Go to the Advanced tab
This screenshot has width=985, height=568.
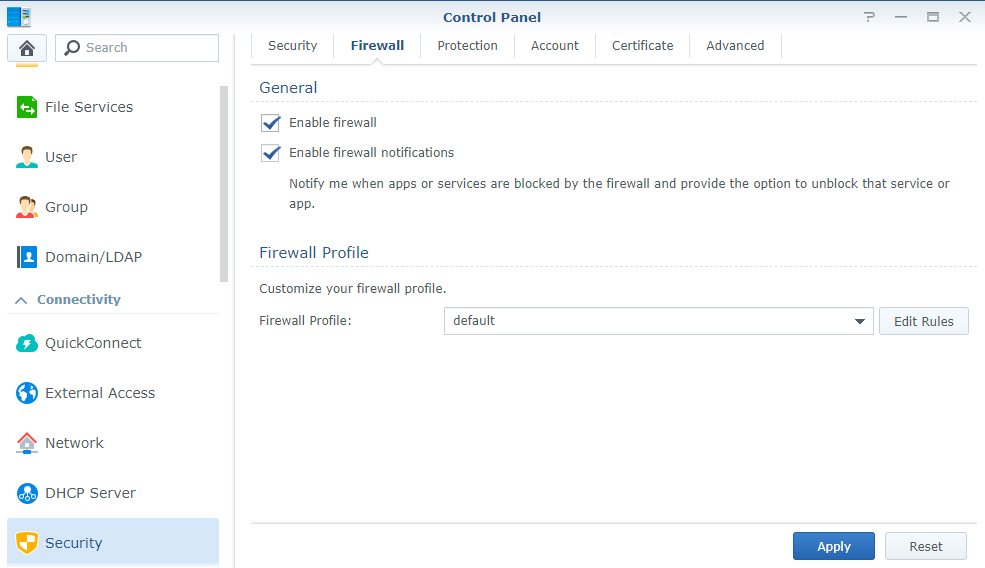tap(735, 46)
